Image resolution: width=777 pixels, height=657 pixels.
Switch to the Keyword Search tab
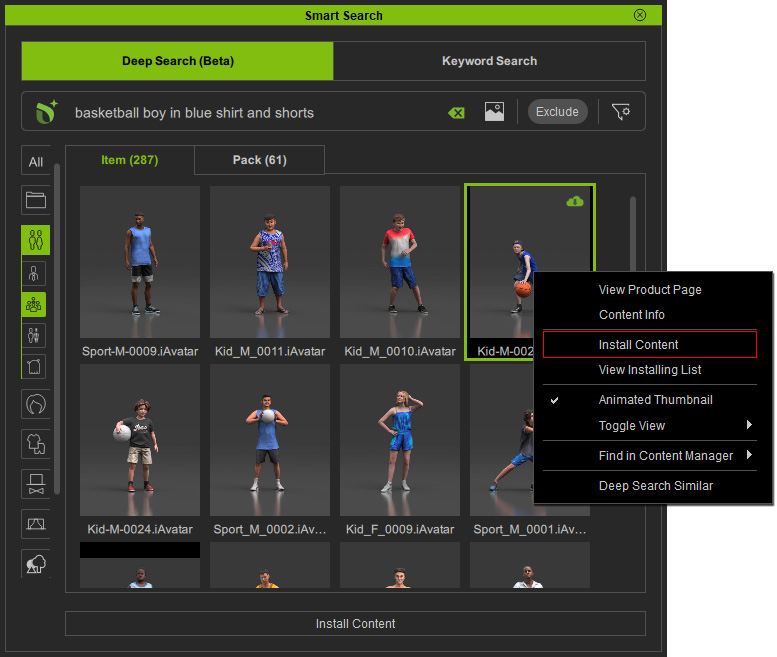point(490,61)
